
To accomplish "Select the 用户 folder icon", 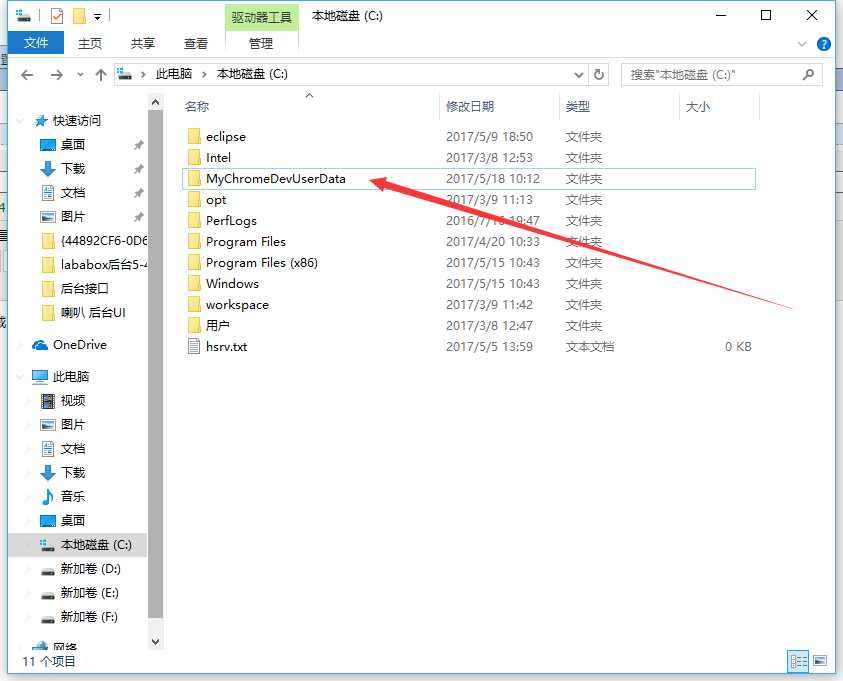I will [194, 325].
